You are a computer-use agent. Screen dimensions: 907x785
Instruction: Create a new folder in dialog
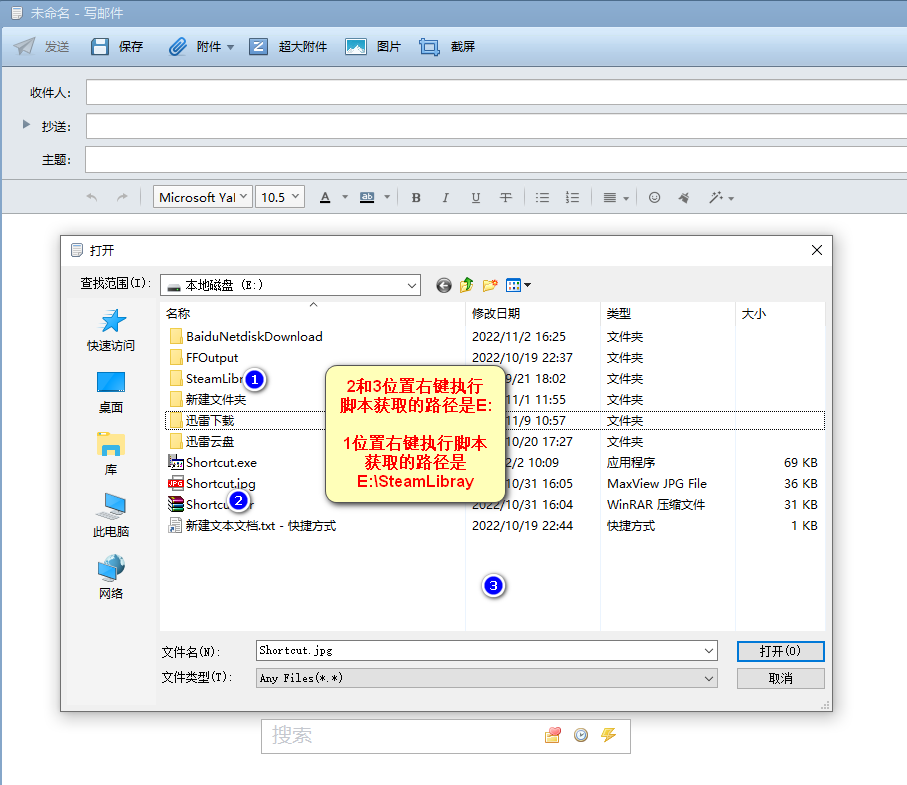490,285
